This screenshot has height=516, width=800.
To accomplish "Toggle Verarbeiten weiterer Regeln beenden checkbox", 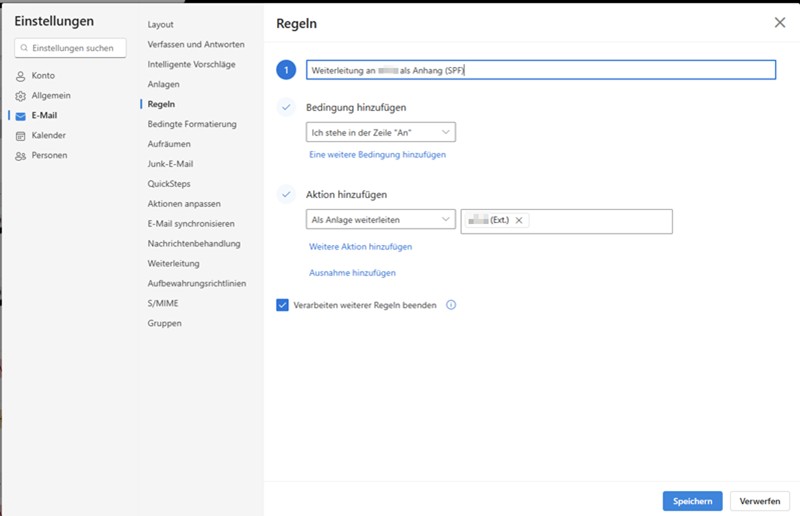I will 283,305.
